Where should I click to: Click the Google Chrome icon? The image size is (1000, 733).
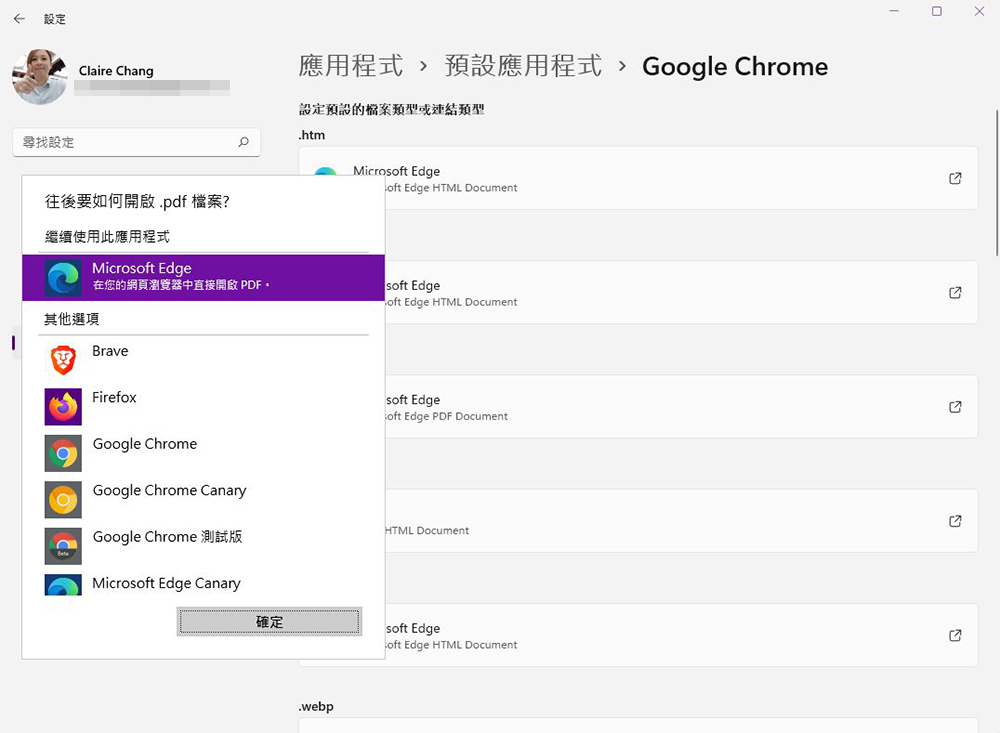coord(63,453)
